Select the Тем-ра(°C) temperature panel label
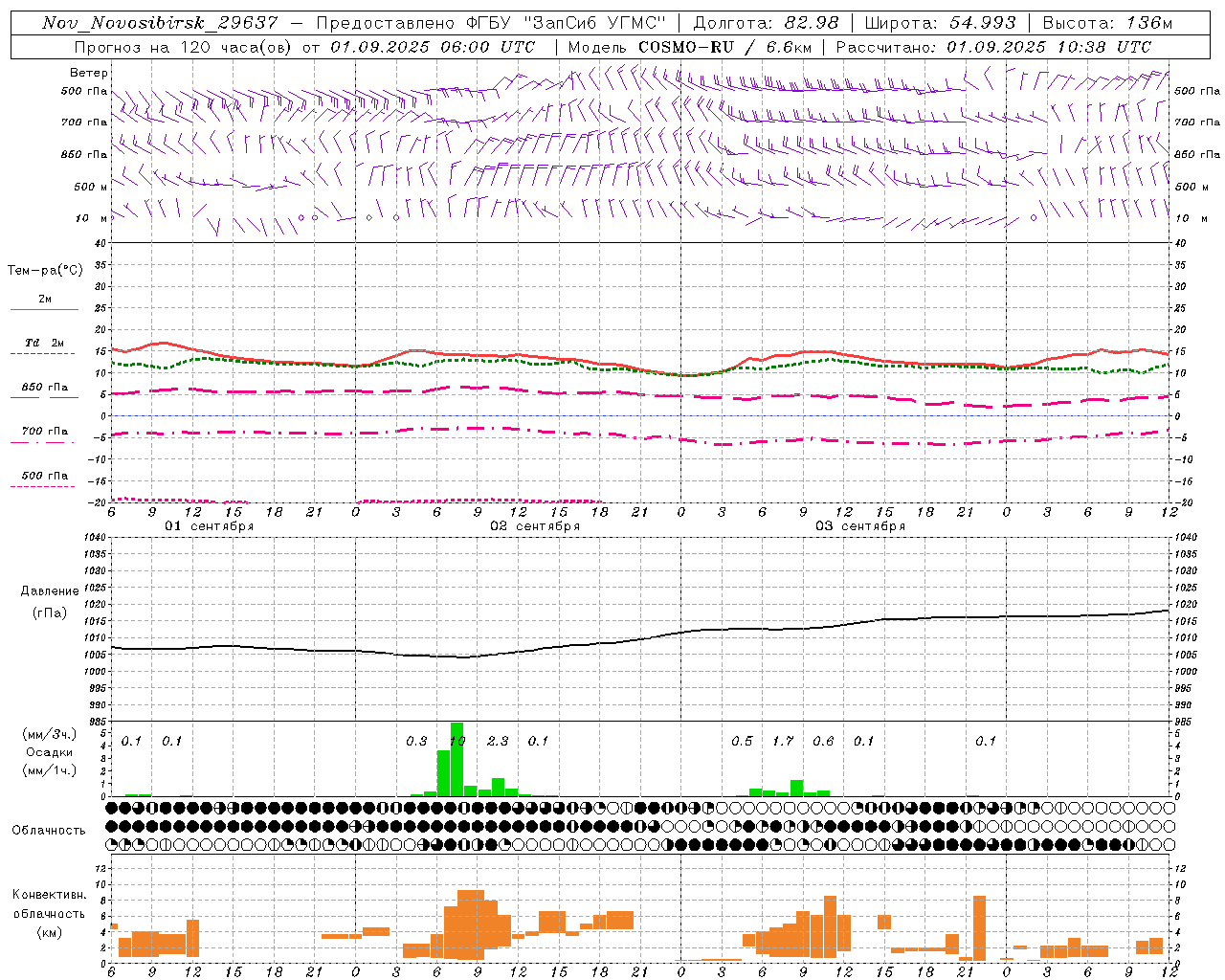Screen dimensions: 1225x980 pyautogui.click(x=45, y=271)
